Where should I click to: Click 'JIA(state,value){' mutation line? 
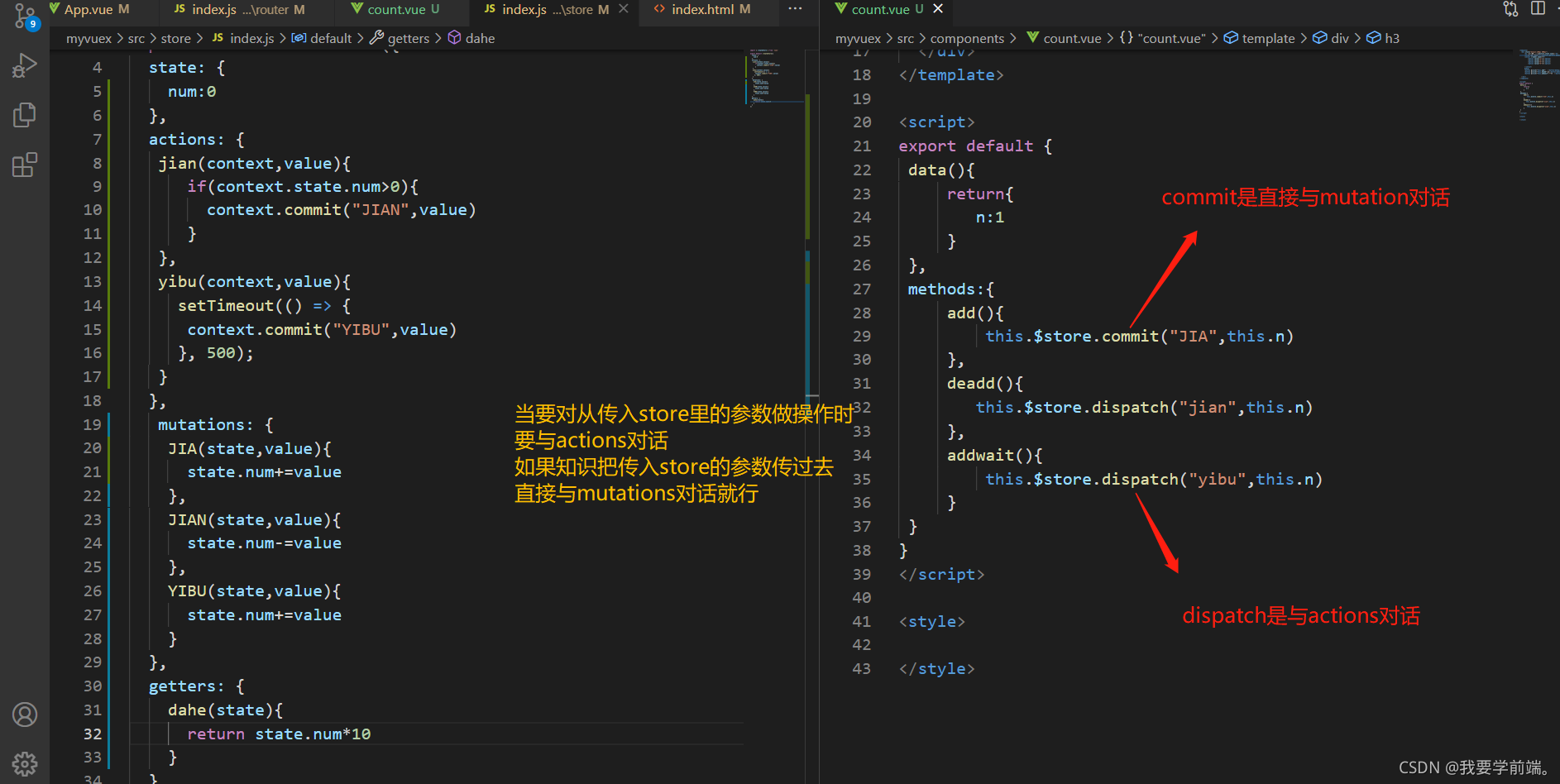point(250,448)
